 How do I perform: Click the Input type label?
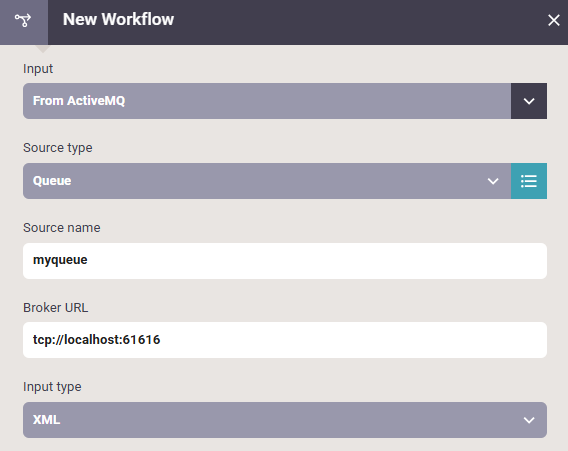click(x=52, y=387)
